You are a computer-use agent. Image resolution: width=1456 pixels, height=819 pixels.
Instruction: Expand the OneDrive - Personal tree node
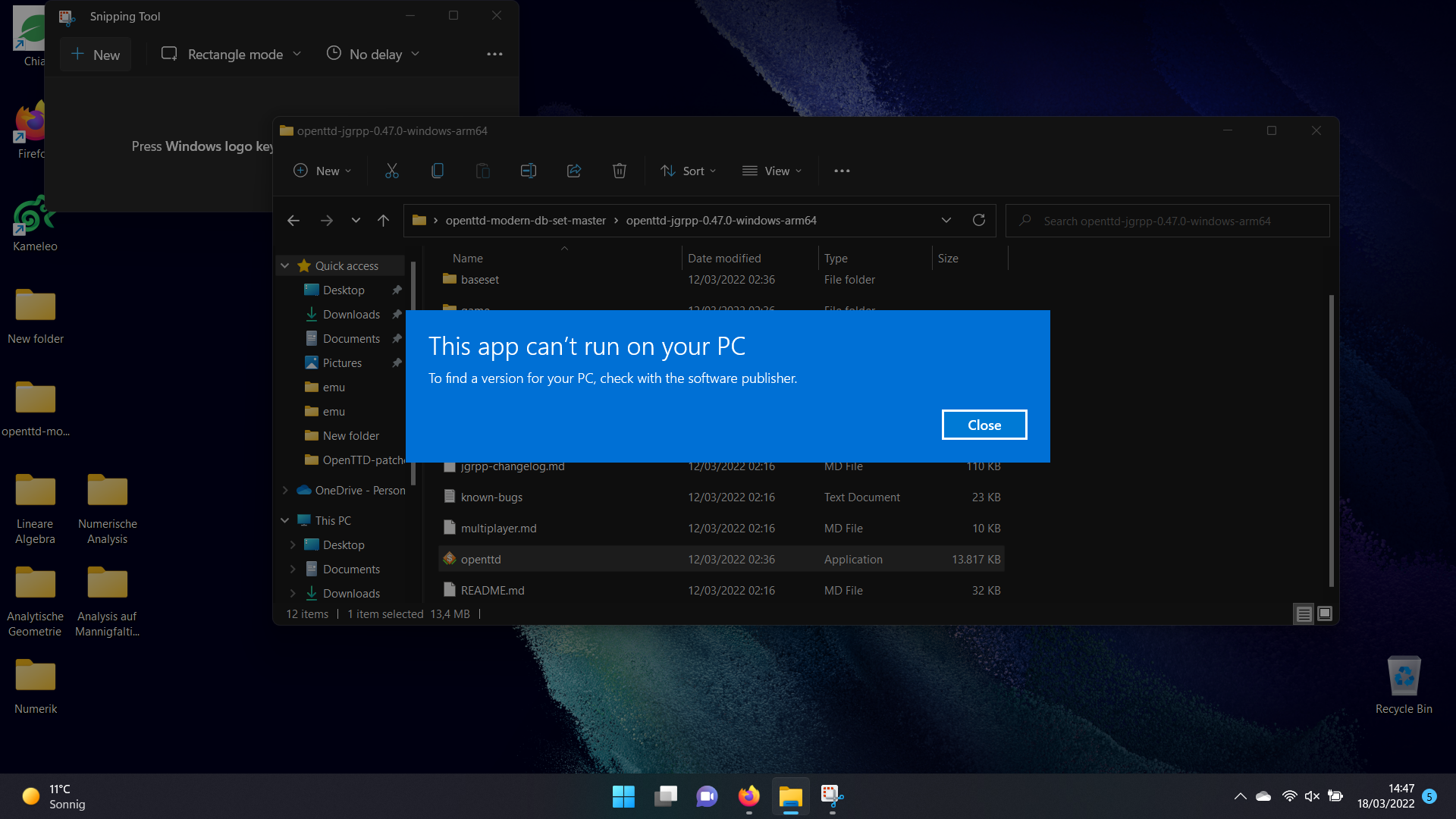click(285, 491)
